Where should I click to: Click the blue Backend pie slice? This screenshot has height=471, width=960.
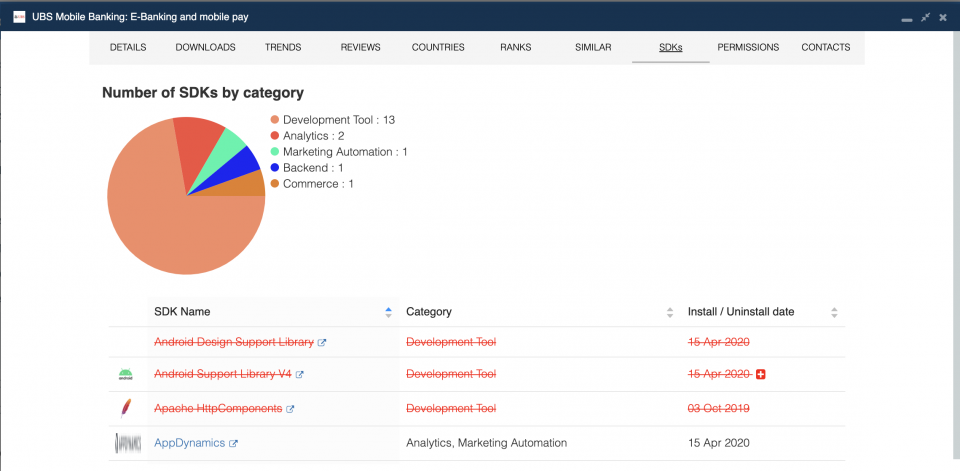pos(241,168)
